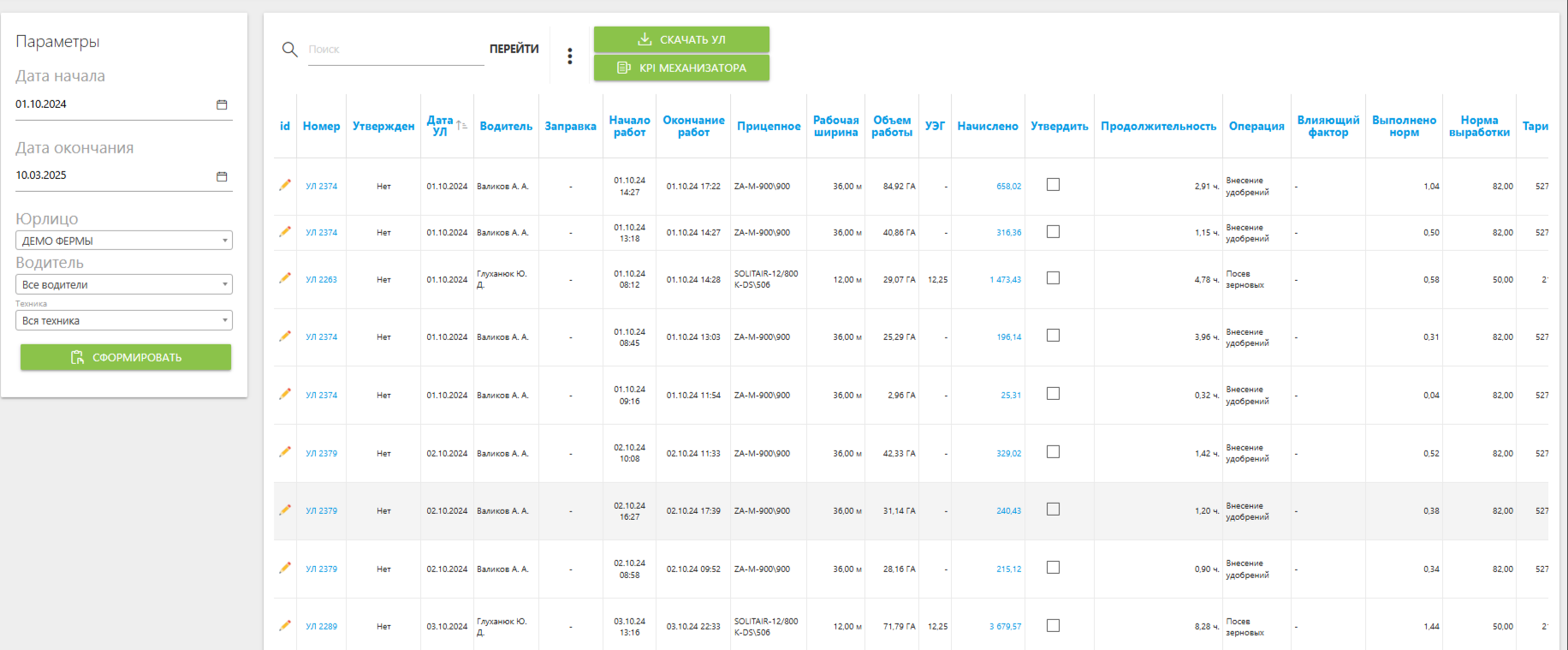Open calendar picker for Дата окончания
This screenshot has height=650, width=1568.
[x=222, y=176]
